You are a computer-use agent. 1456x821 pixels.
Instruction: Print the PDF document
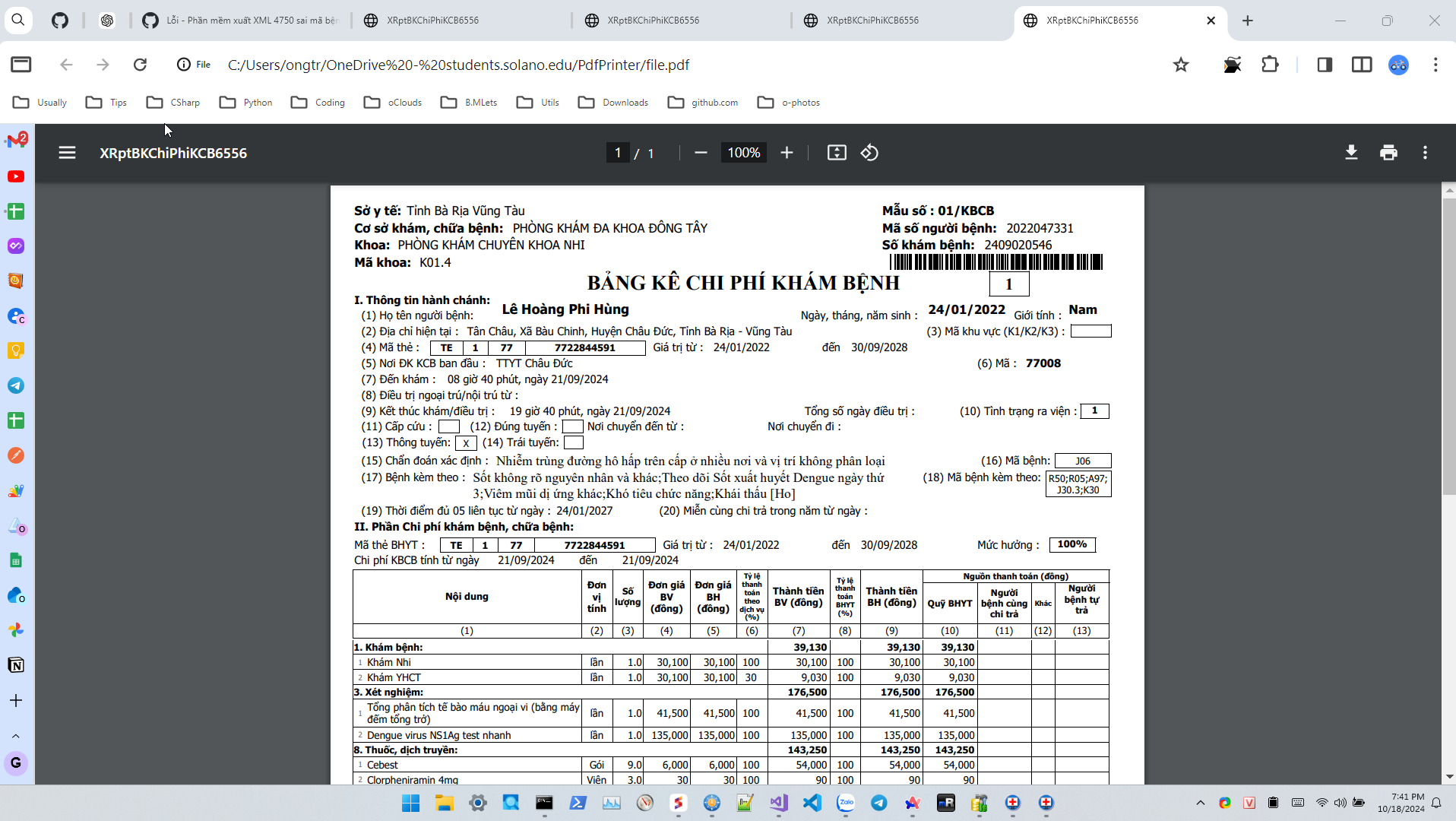point(1388,153)
